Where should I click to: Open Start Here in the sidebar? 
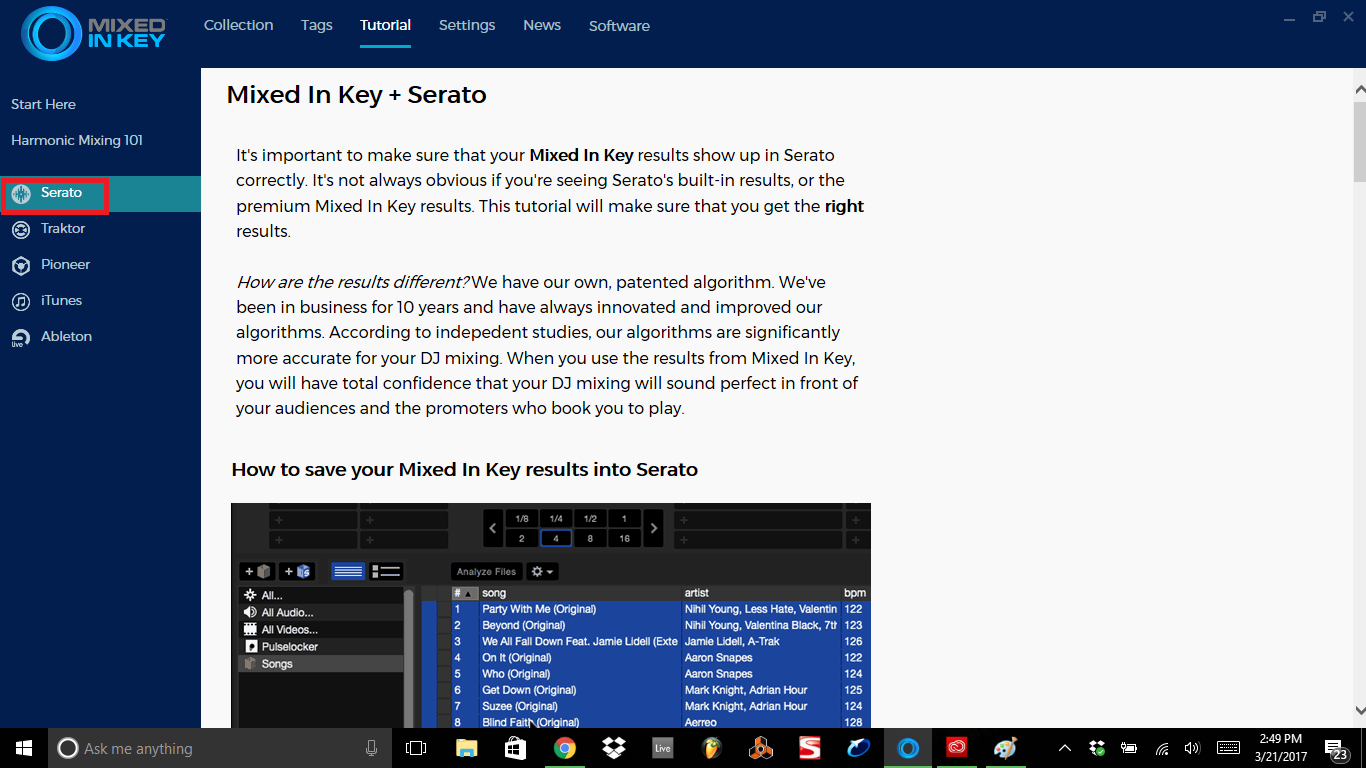[x=43, y=104]
